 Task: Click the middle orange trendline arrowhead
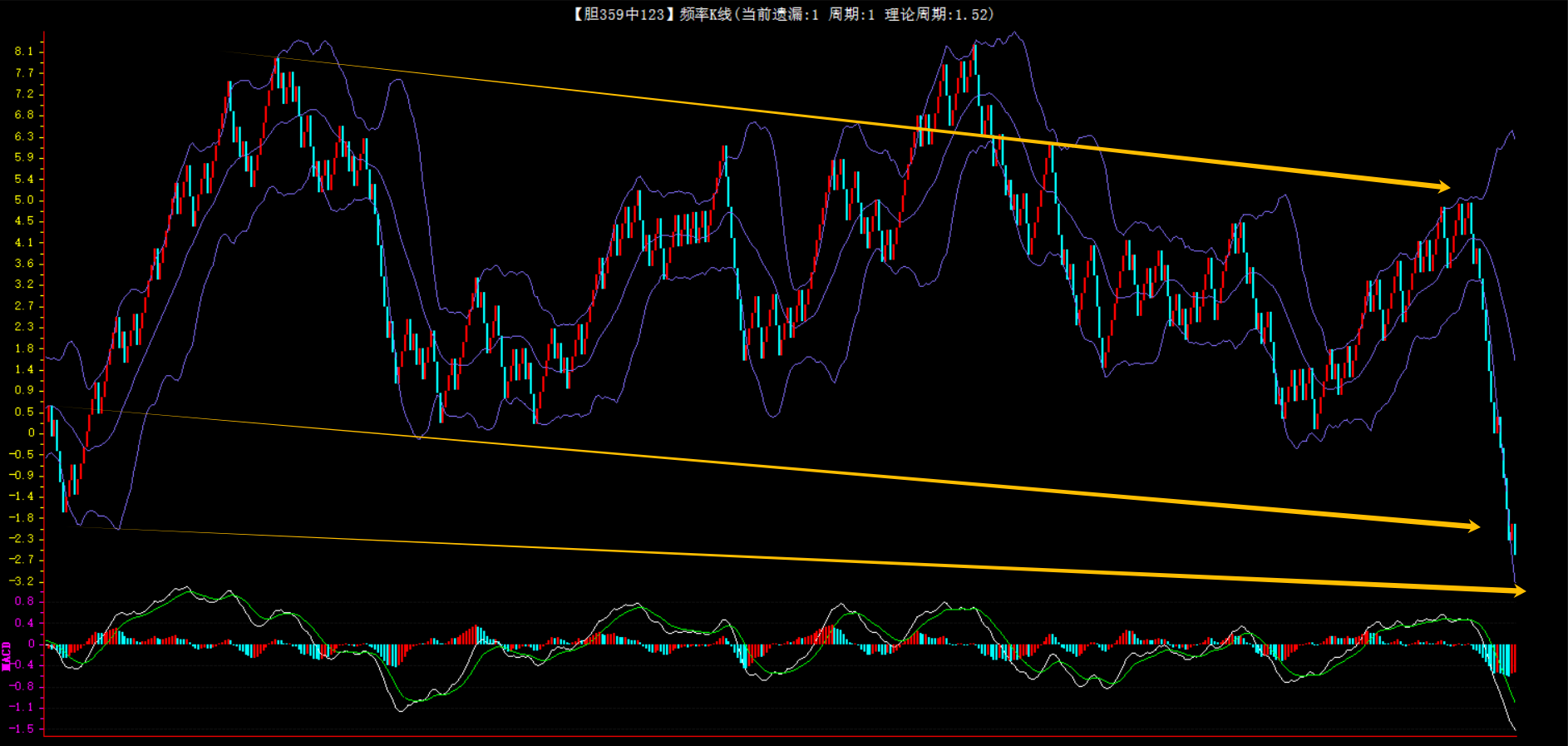(x=1474, y=526)
